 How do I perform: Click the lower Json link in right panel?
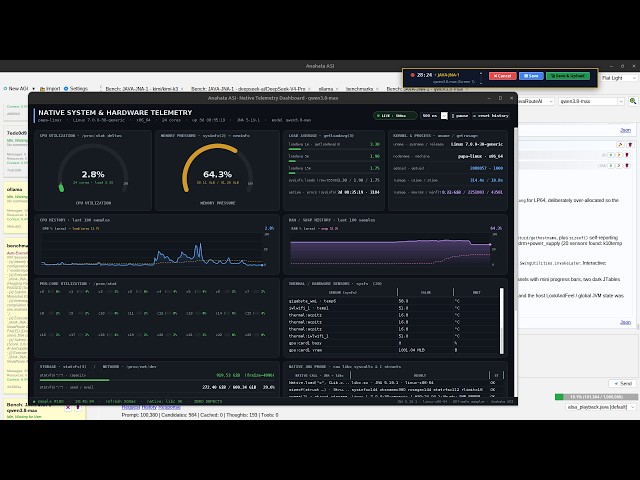[625, 322]
